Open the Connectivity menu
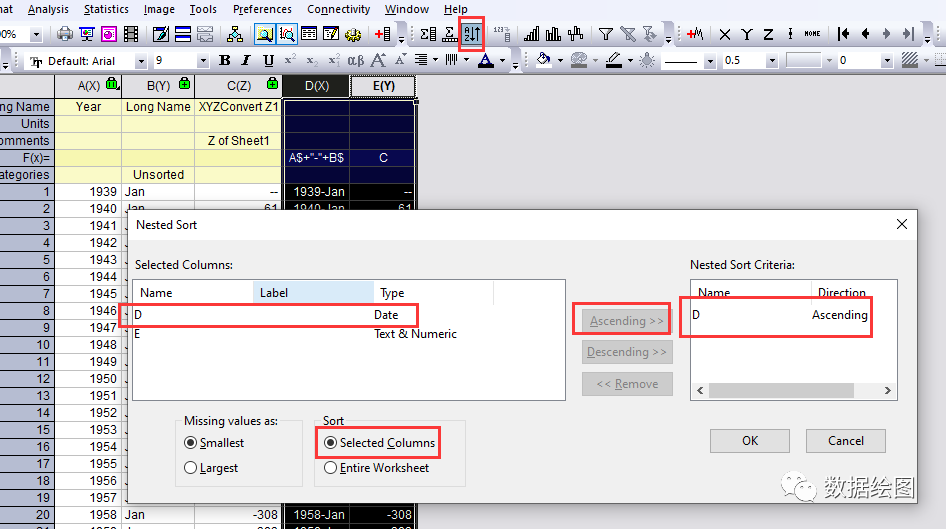Image resolution: width=946 pixels, height=529 pixels. tap(338, 9)
